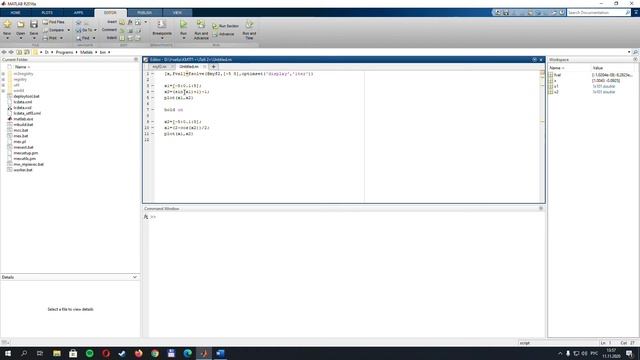Click bin in the folder path

102,52
